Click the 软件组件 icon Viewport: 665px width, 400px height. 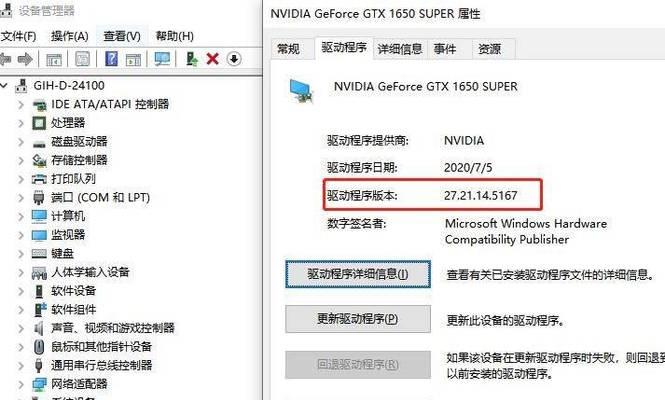[x=39, y=310]
